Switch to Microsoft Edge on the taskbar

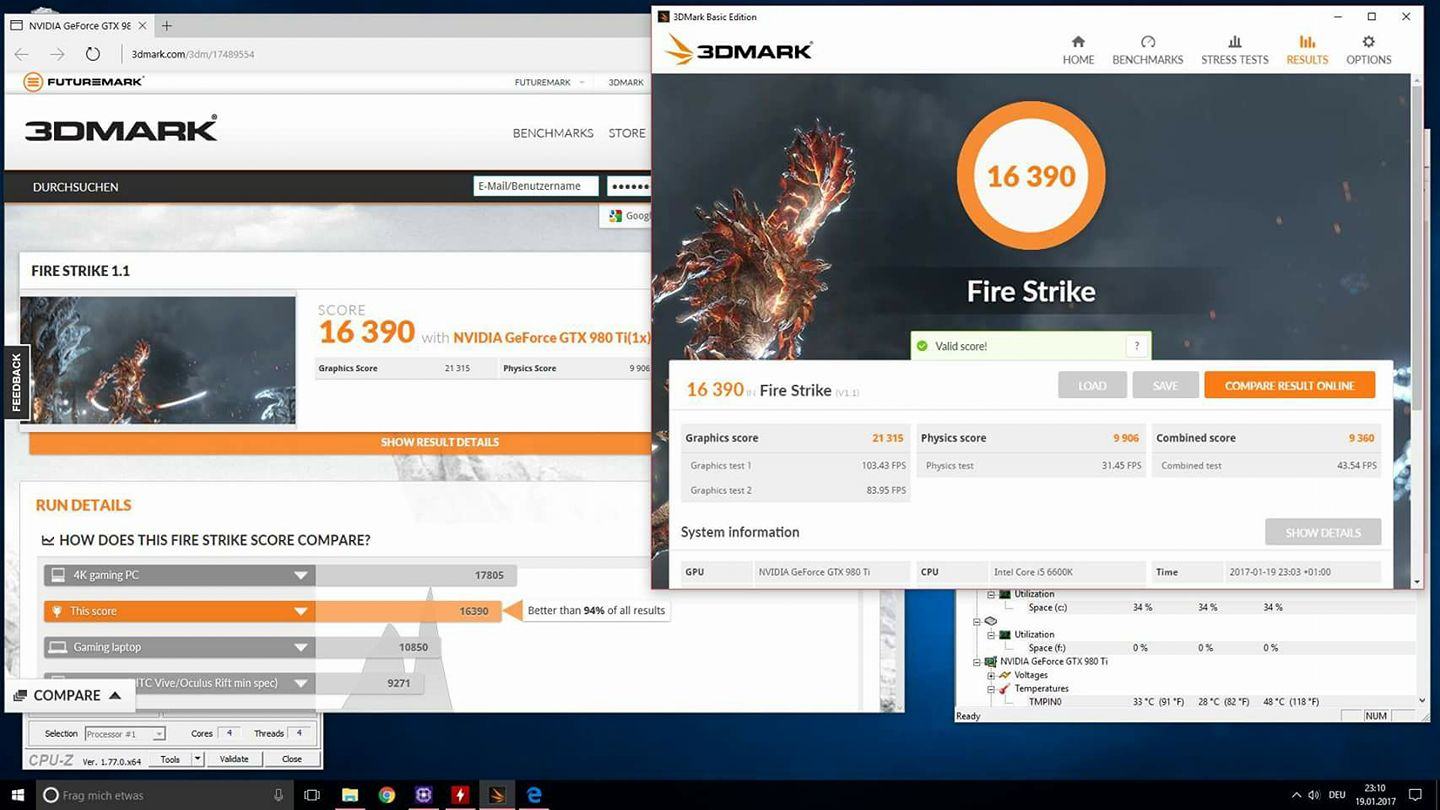(534, 795)
